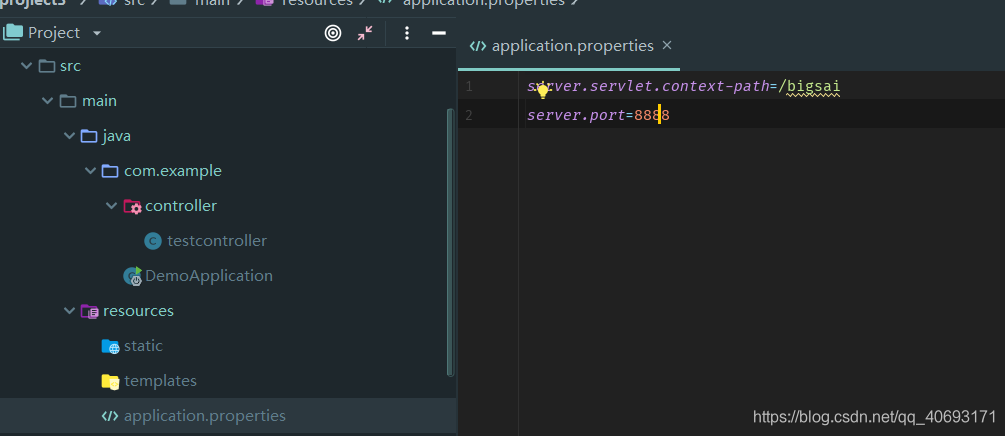Hide the Project panel with minimize dash
The image size is (1005, 436).
click(x=438, y=33)
